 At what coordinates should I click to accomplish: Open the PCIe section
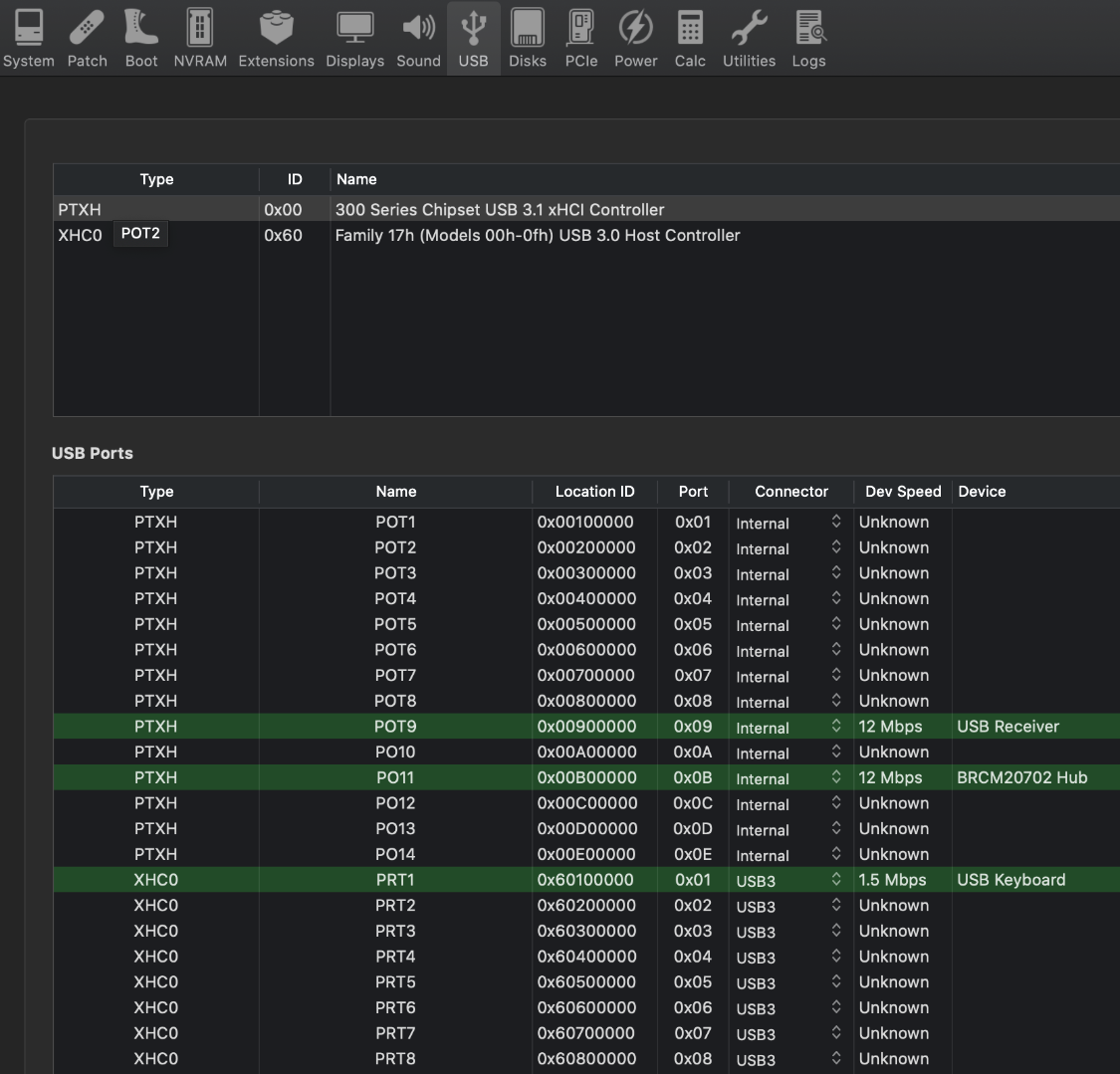coord(581,38)
